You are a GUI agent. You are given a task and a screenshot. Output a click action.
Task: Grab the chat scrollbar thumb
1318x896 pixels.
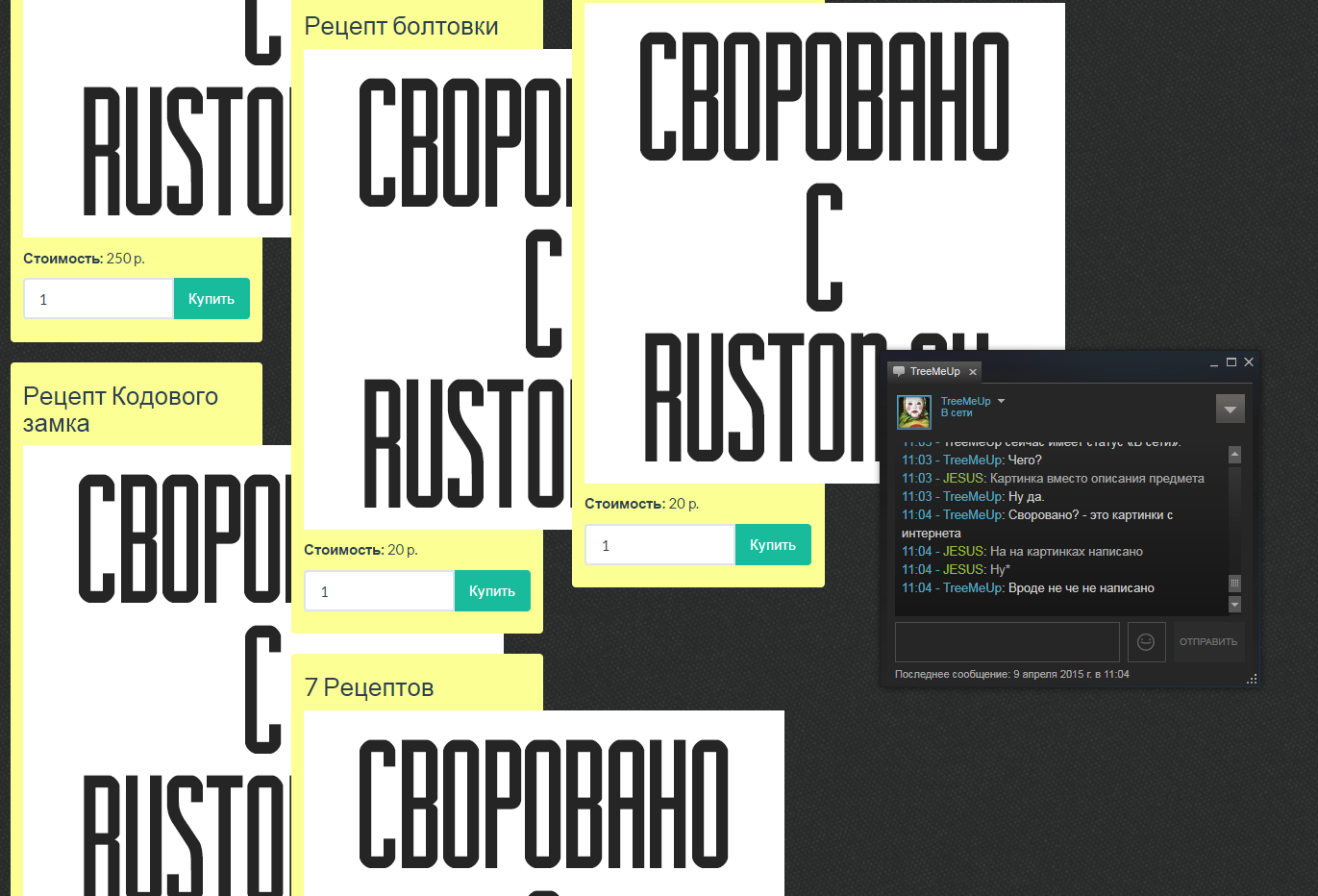click(1235, 584)
